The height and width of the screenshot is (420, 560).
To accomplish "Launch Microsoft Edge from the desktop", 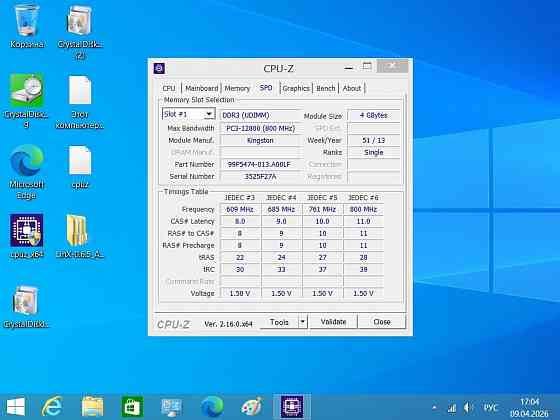I will (26, 171).
